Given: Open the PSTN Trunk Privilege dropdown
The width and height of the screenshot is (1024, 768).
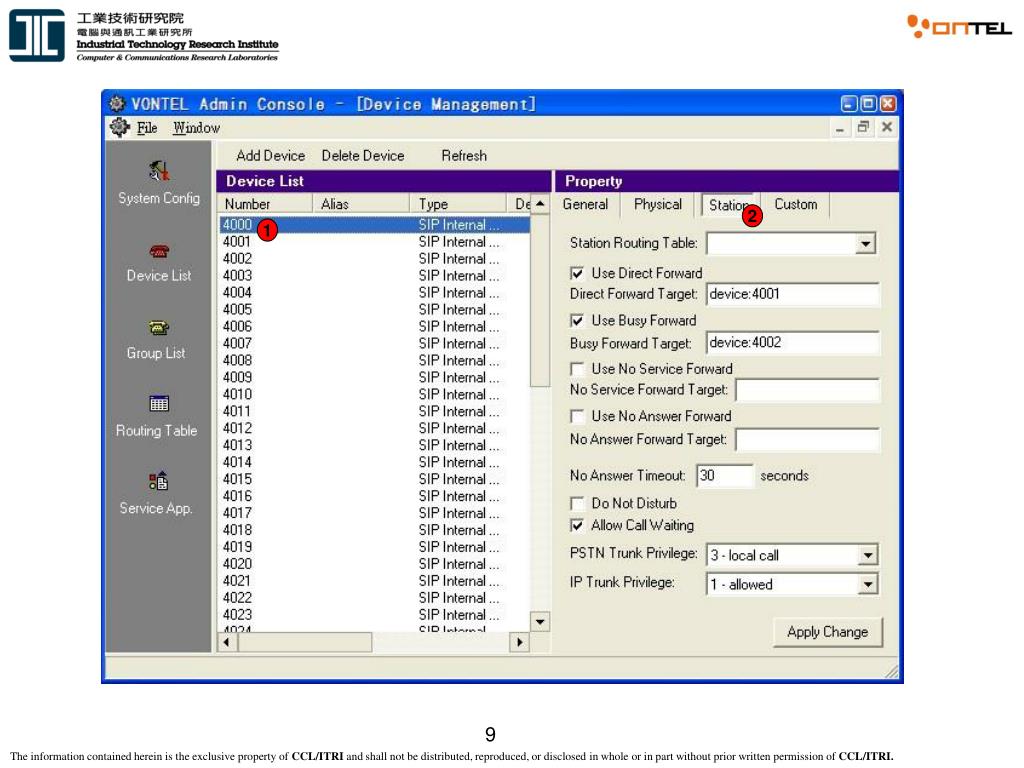Looking at the screenshot, I should (867, 555).
